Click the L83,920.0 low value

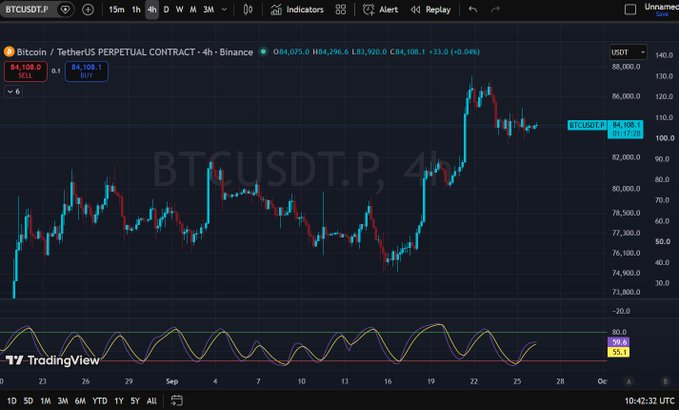point(369,52)
